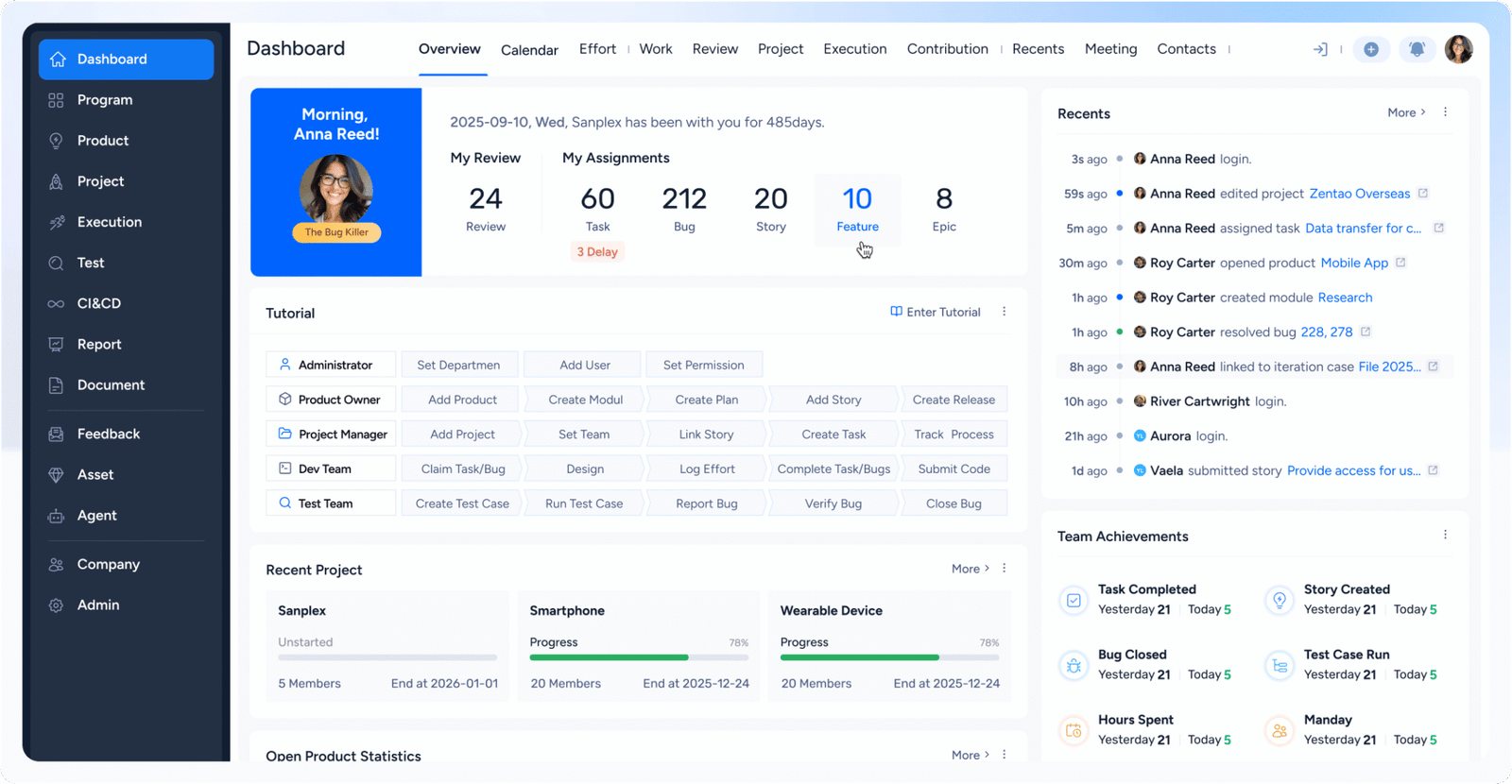Click the Story Created achievement icon

click(1280, 600)
